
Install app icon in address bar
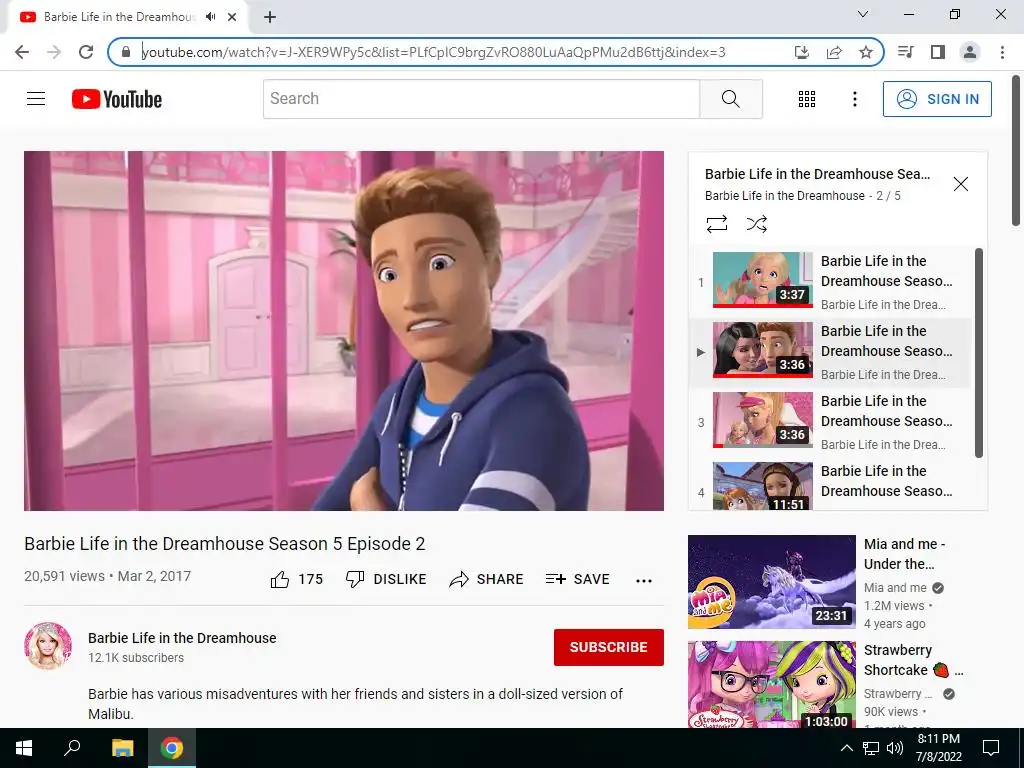(x=801, y=52)
